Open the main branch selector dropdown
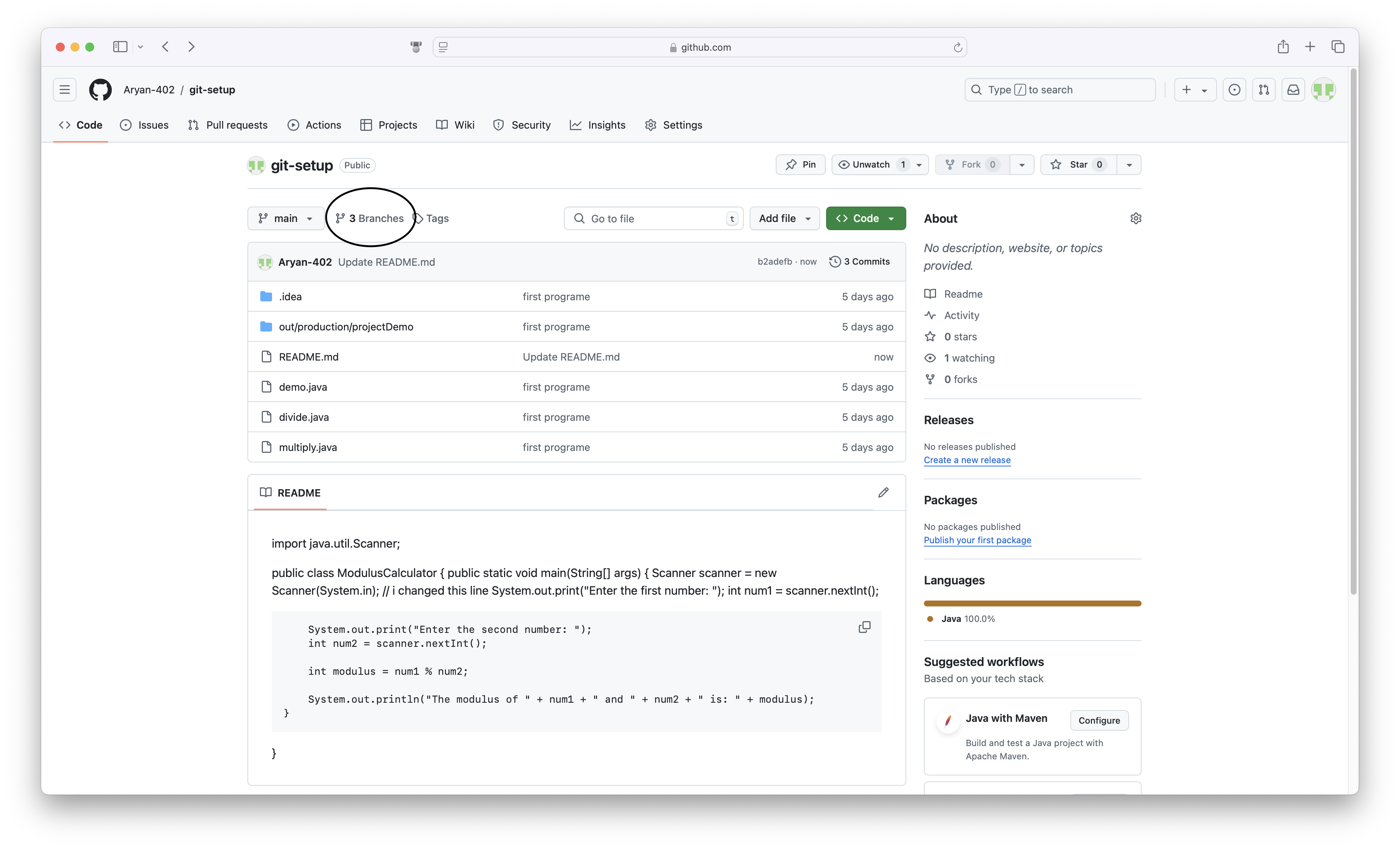 pos(286,218)
